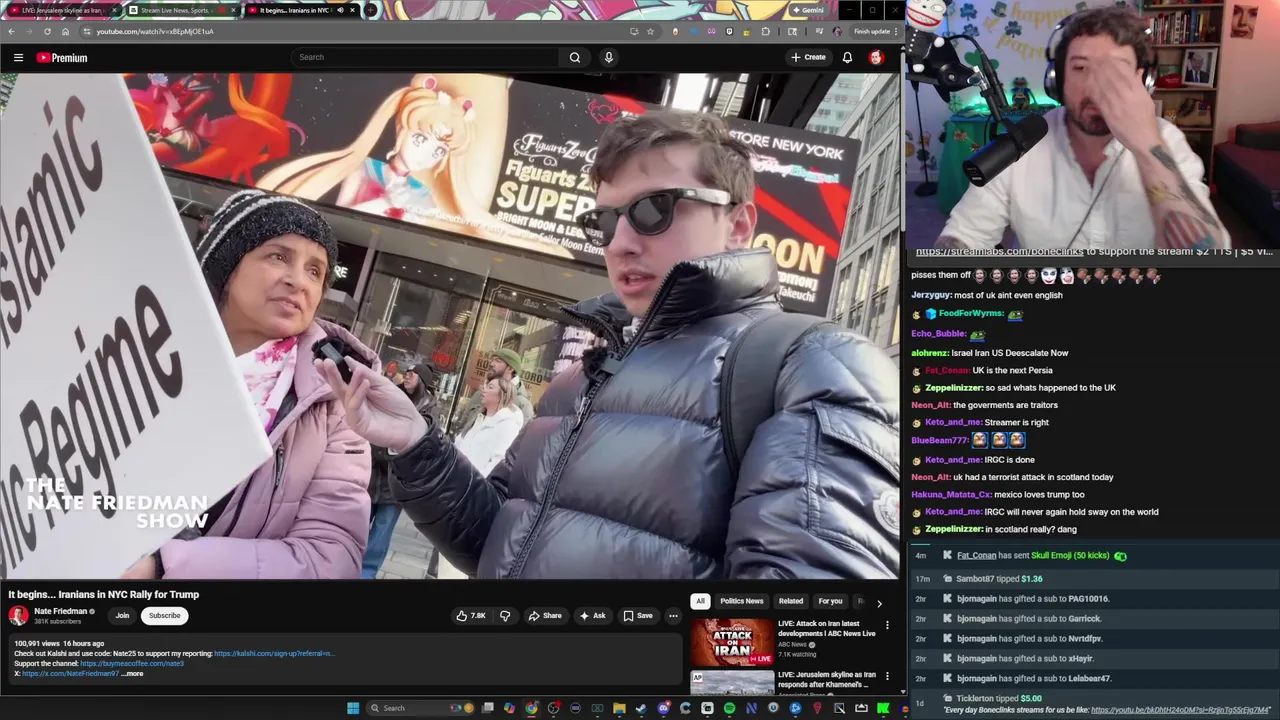Share the video via Share button
Viewport: 1280px width, 720px height.
(545, 616)
